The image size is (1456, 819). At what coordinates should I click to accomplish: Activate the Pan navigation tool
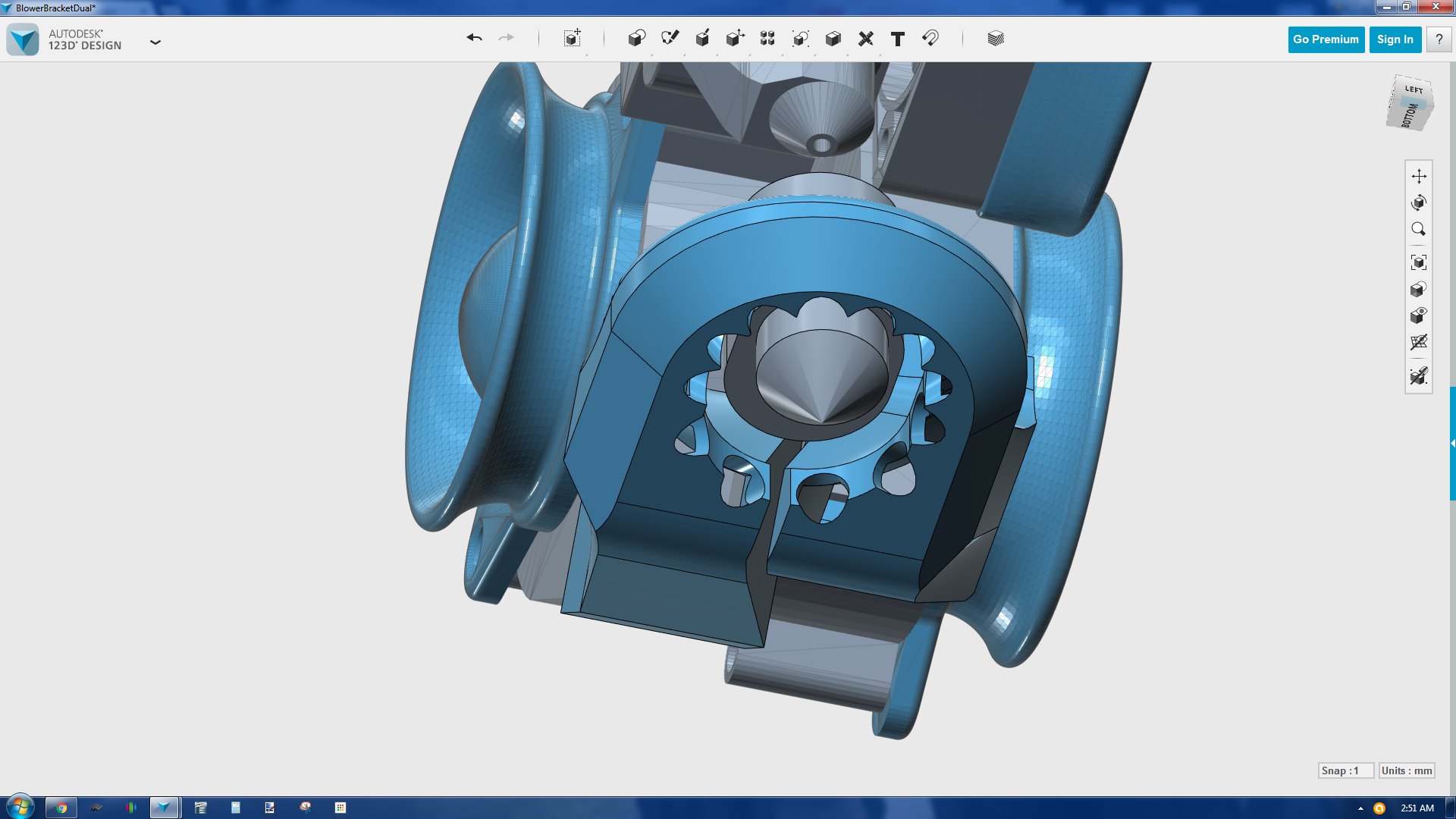[1419, 176]
